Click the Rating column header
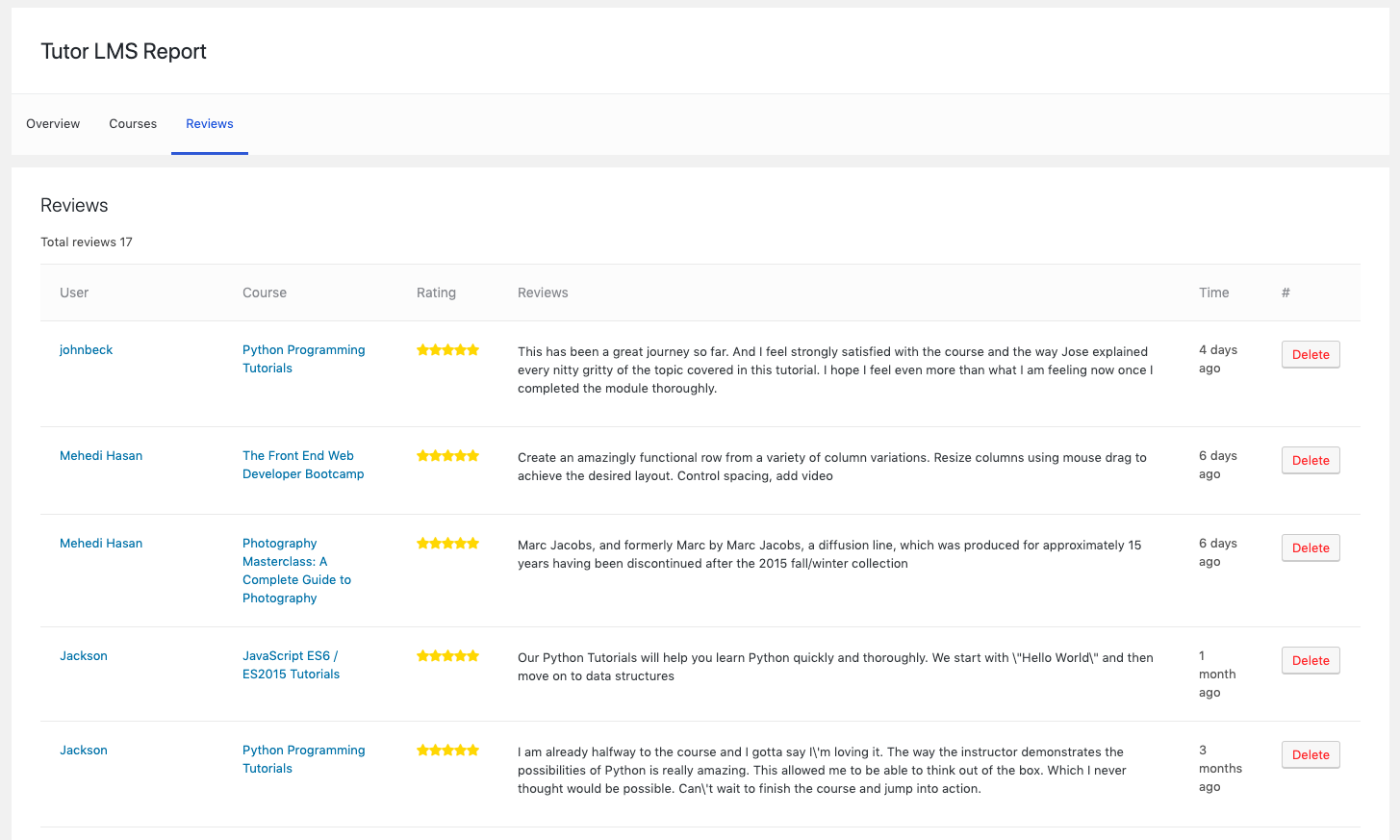Screen dimensions: 1400x840 pos(436,293)
